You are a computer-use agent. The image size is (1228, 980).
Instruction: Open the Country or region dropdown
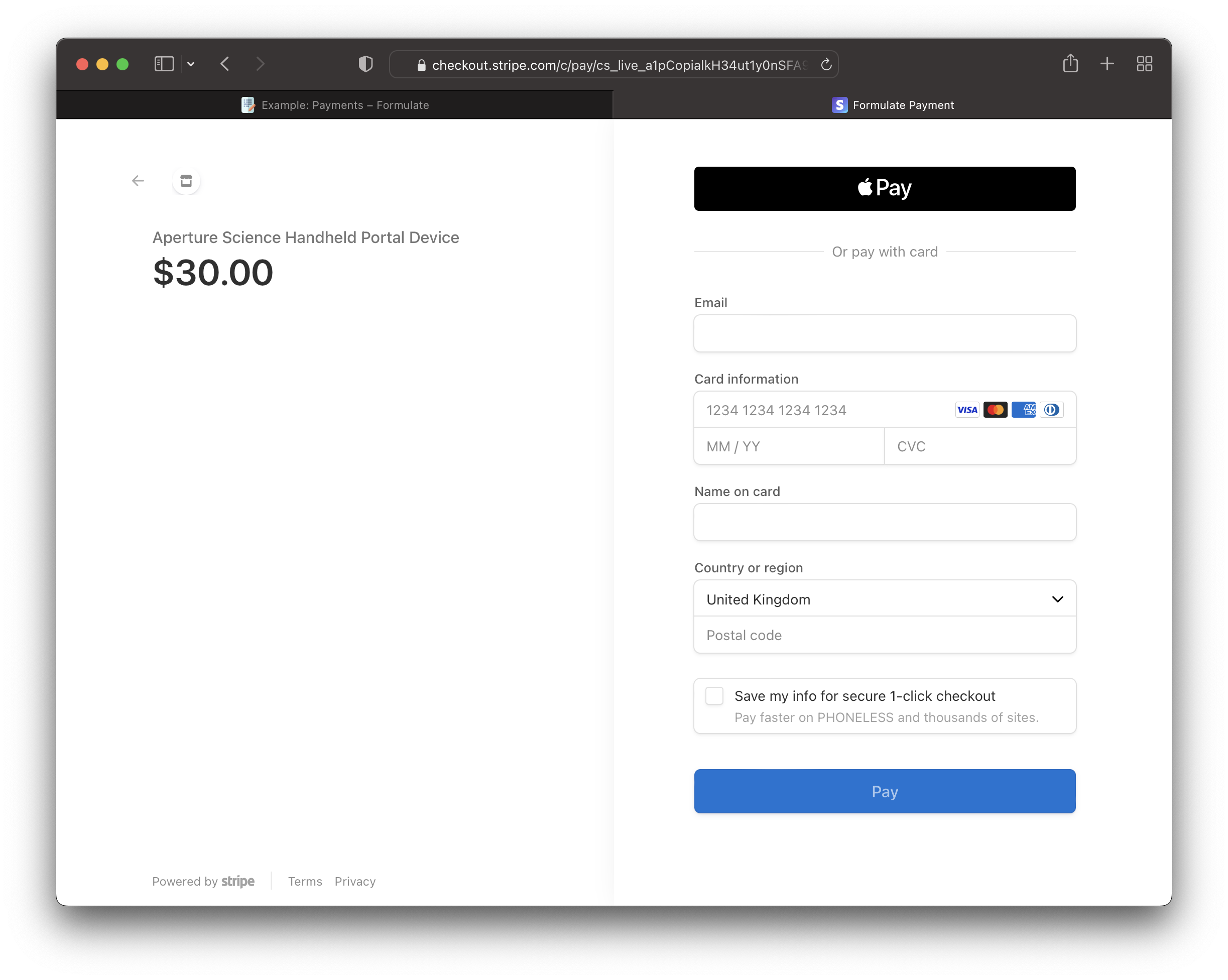coord(885,599)
